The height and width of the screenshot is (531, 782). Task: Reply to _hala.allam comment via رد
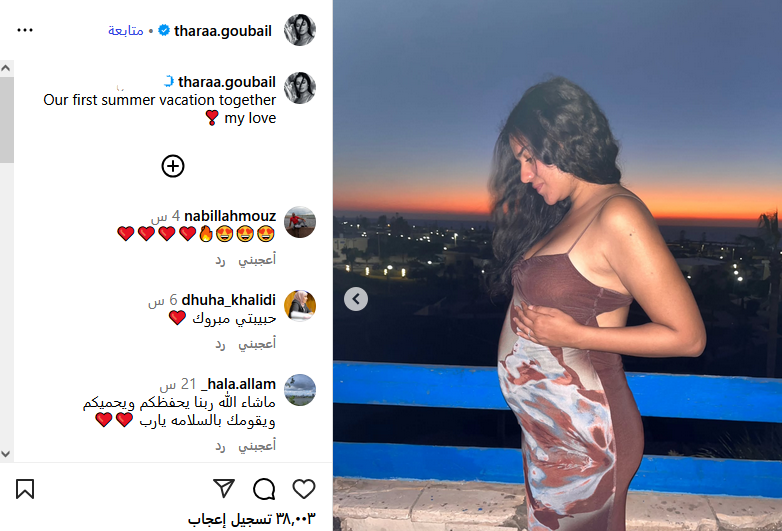pyautogui.click(x=220, y=446)
